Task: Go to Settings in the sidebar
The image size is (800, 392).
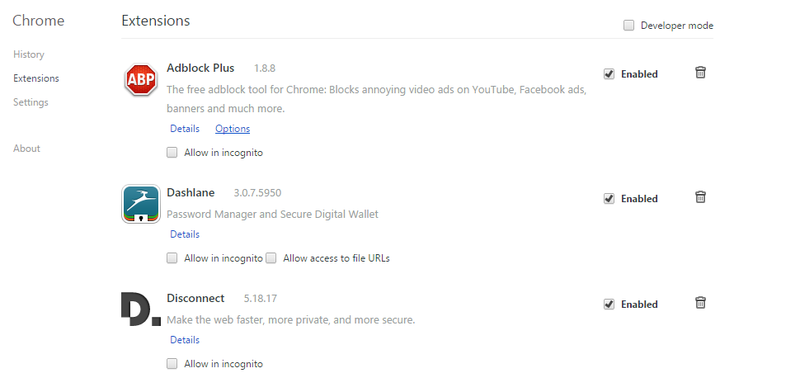Action: pos(31,103)
